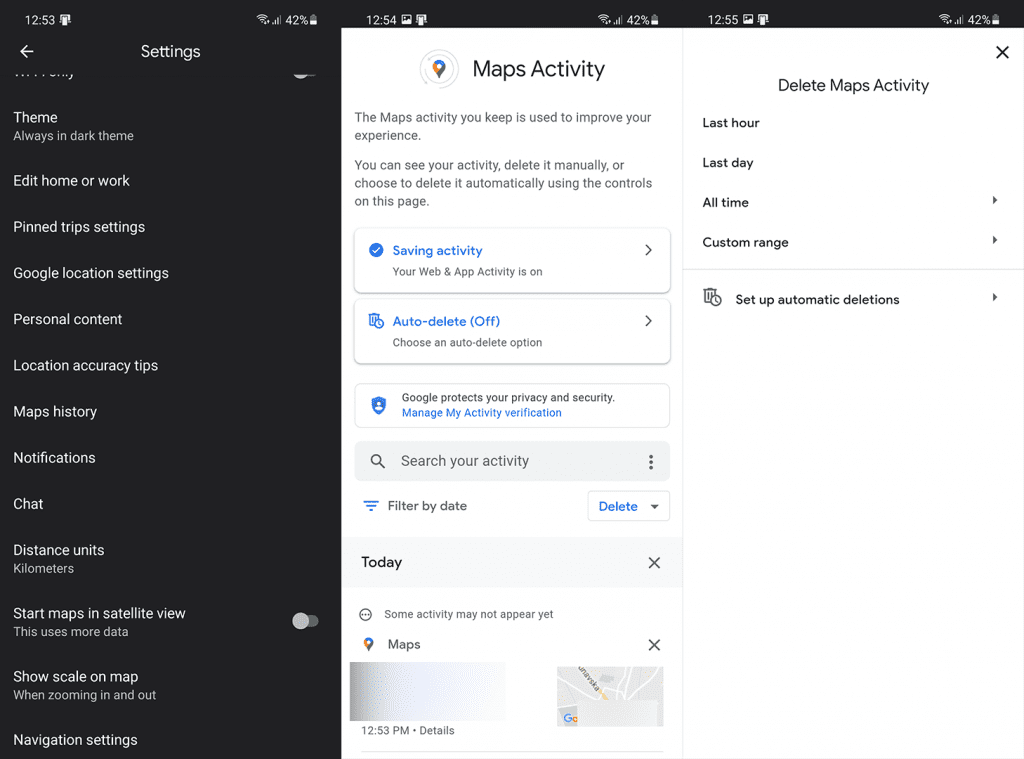Open the overflow menu beside activity search
The image size is (1024, 759).
tap(651, 461)
